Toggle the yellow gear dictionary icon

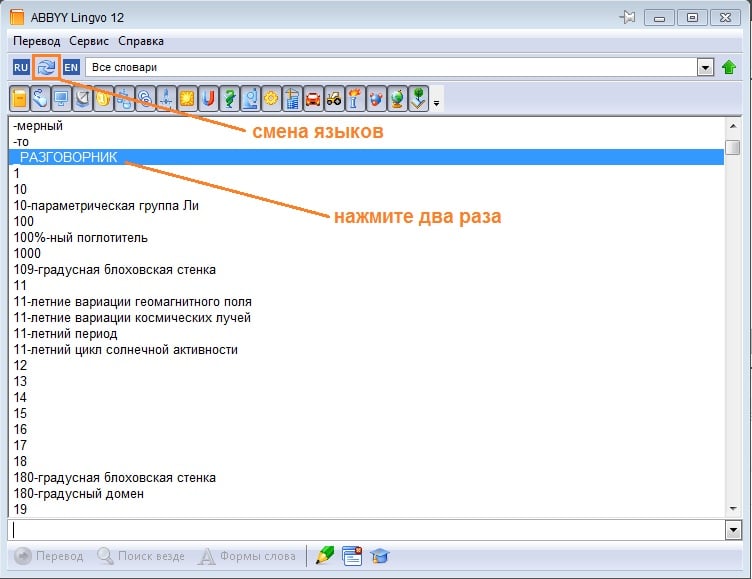(271, 98)
